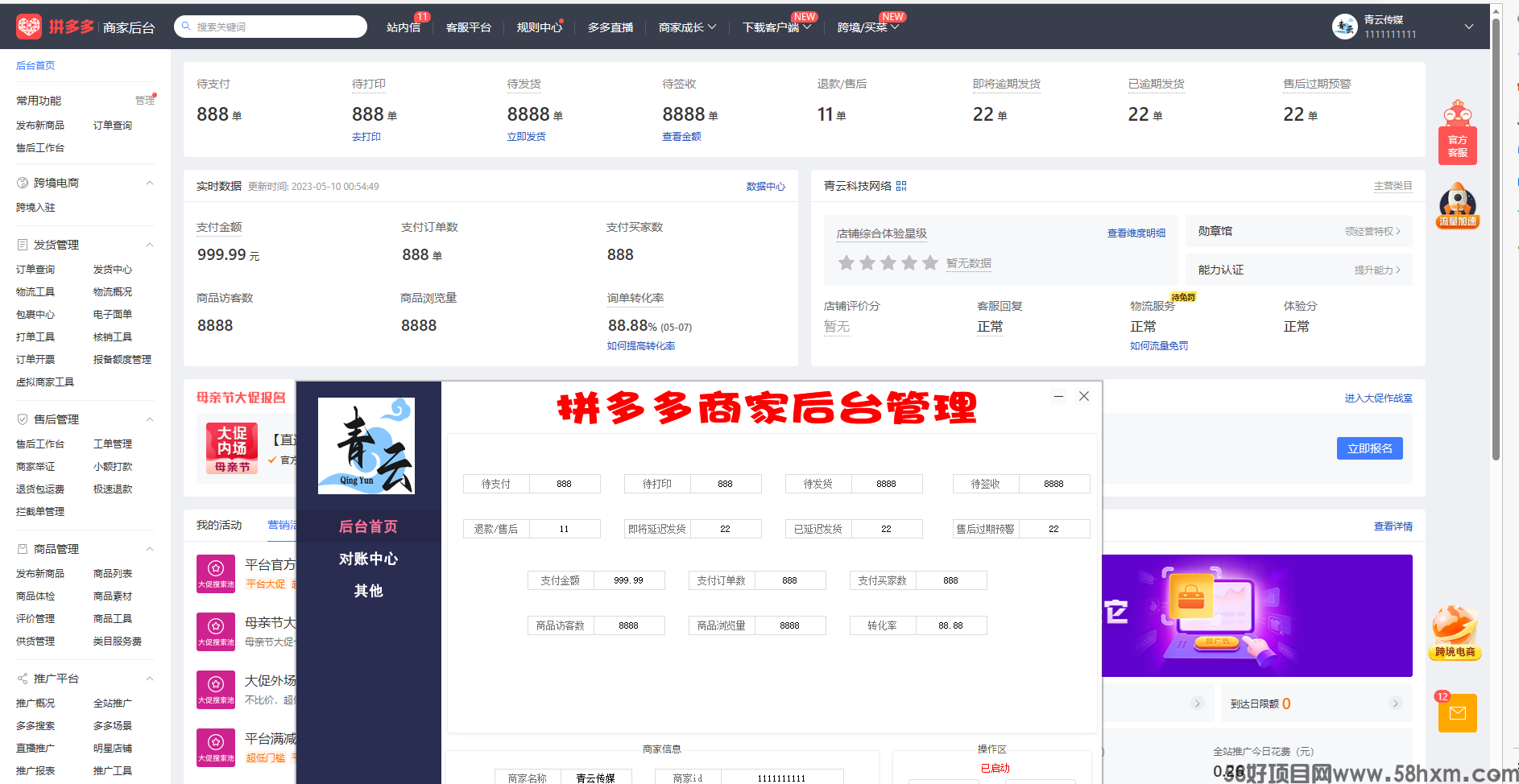This screenshot has width=1519, height=784.
Task: Select 对账中心 in the popup sidebar
Action: click(x=368, y=559)
